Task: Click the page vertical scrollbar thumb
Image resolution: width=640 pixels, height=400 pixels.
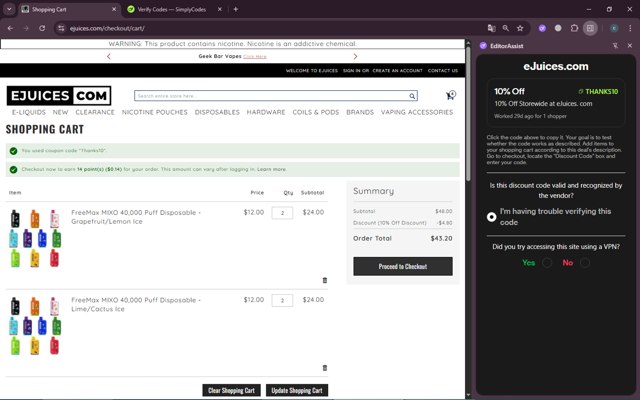Action: pos(468,112)
